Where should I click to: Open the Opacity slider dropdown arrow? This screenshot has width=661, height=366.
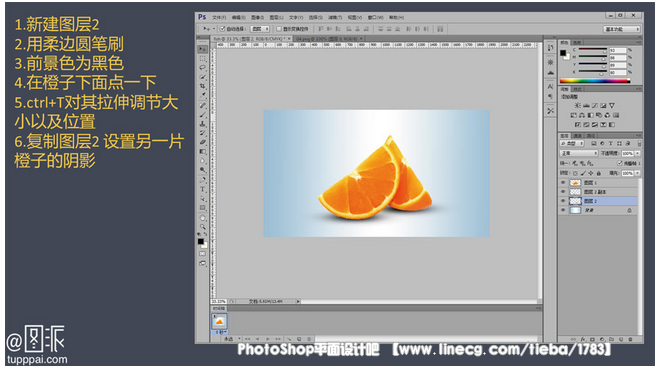tap(637, 153)
